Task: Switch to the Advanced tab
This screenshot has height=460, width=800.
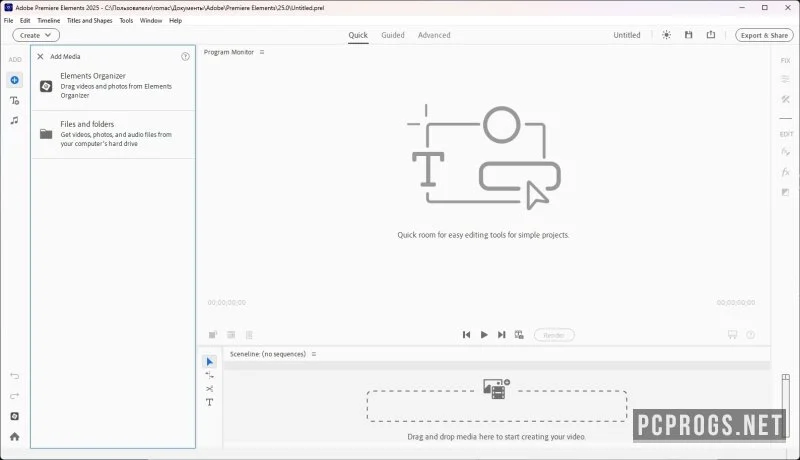Action: pyautogui.click(x=434, y=35)
